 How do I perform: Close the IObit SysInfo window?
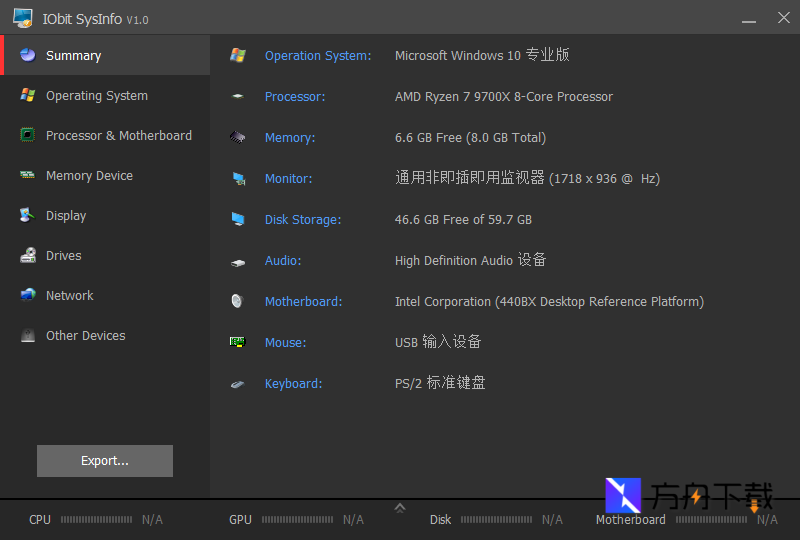784,18
